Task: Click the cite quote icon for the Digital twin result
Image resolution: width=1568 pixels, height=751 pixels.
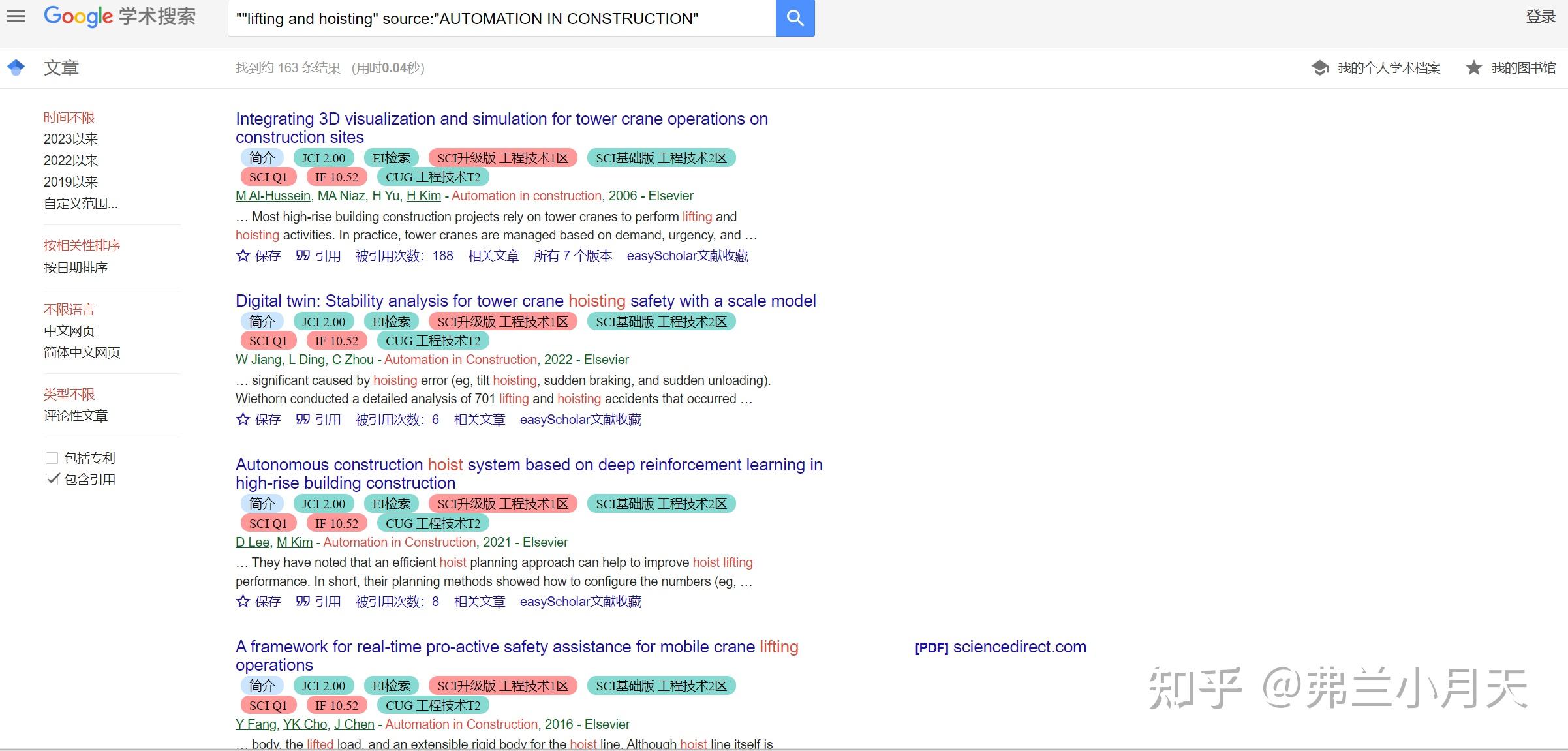Action: (x=303, y=420)
